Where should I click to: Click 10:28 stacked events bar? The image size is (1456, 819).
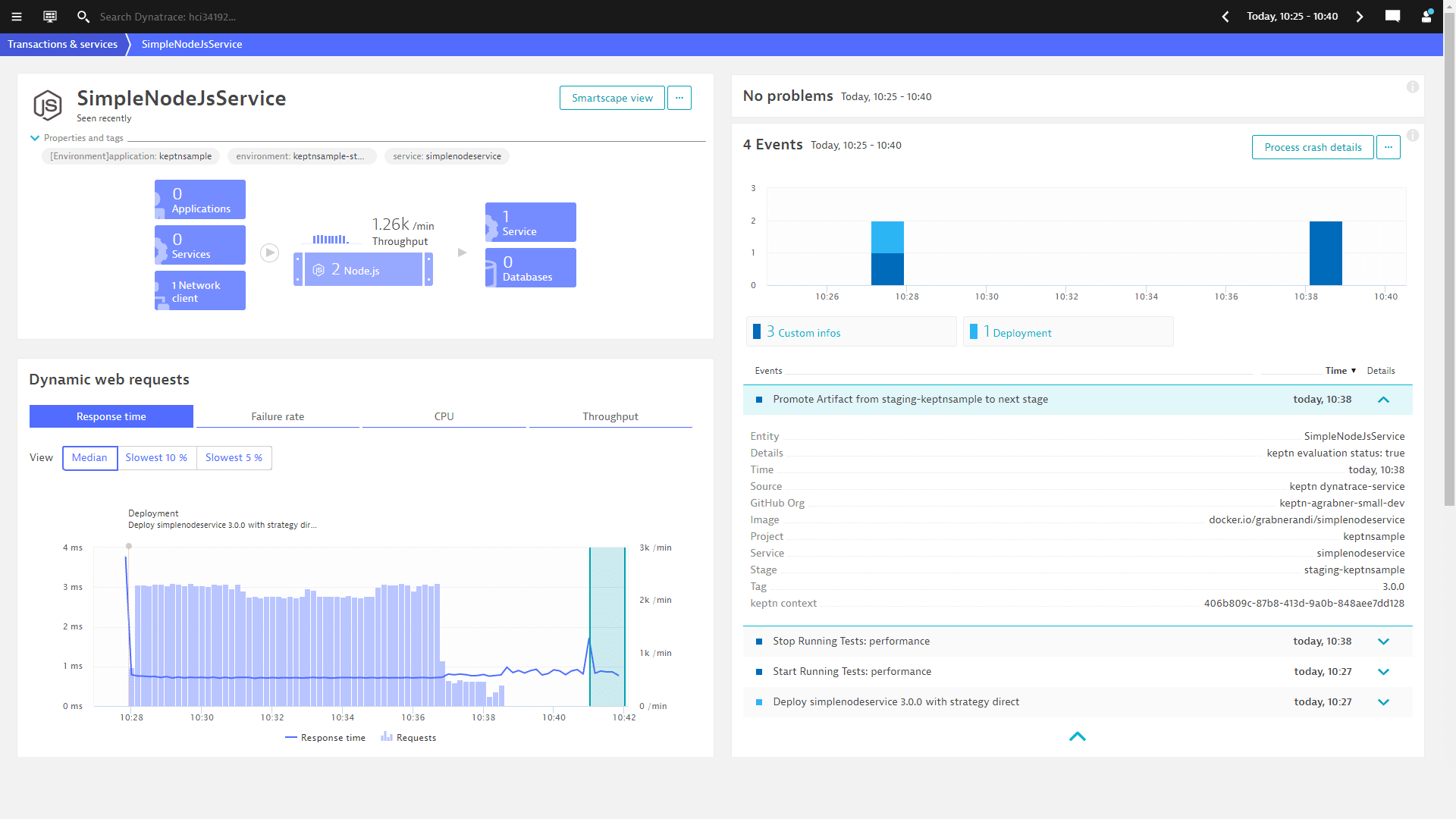pos(887,253)
